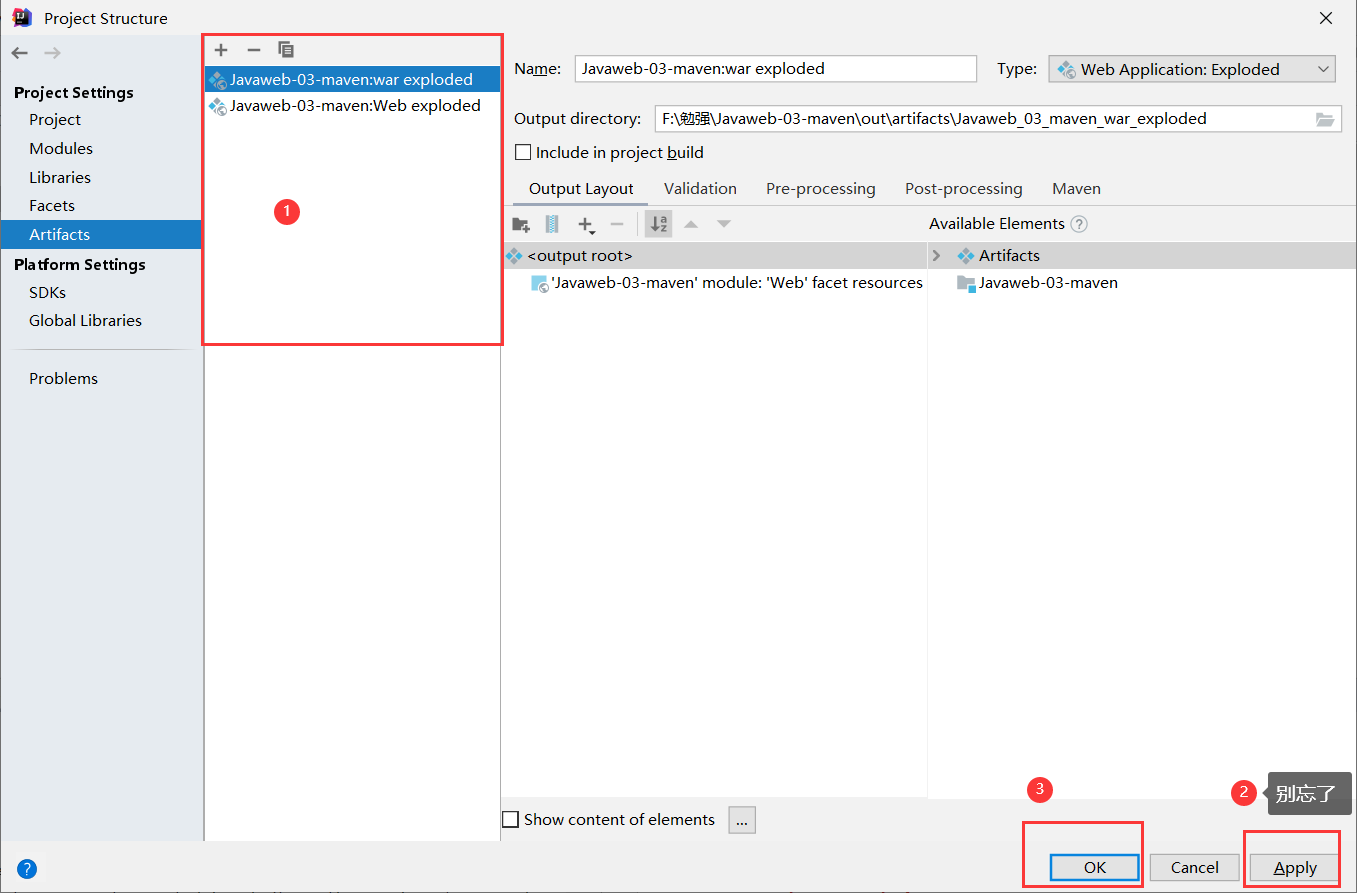Click the Apply button
1357x893 pixels.
(x=1295, y=868)
